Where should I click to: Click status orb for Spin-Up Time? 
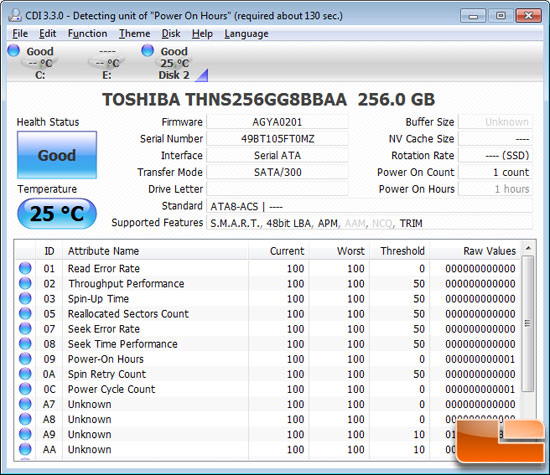(x=25, y=298)
